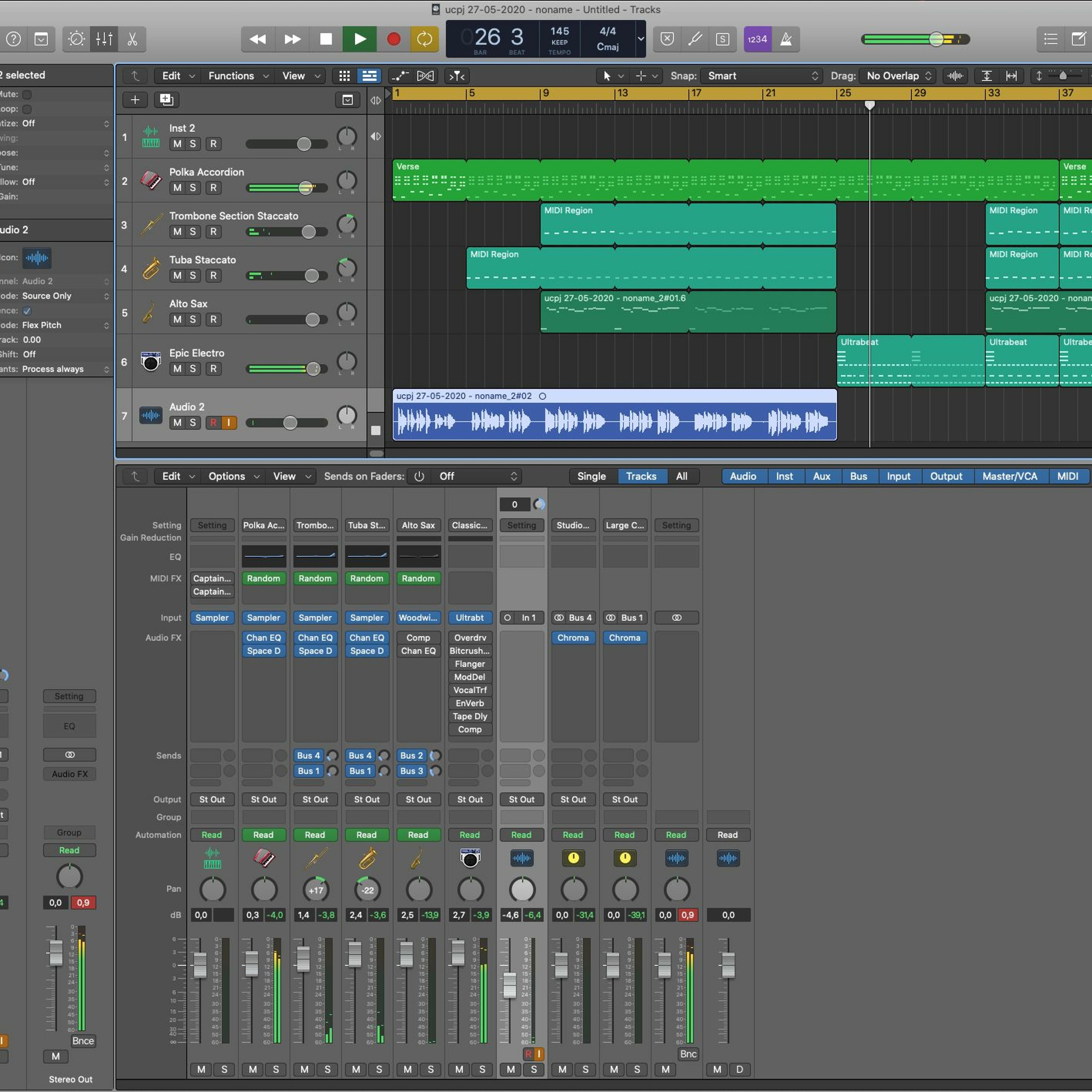Image resolution: width=1092 pixels, height=1092 pixels.
Task: Toggle the Cycle mode button
Action: click(424, 39)
